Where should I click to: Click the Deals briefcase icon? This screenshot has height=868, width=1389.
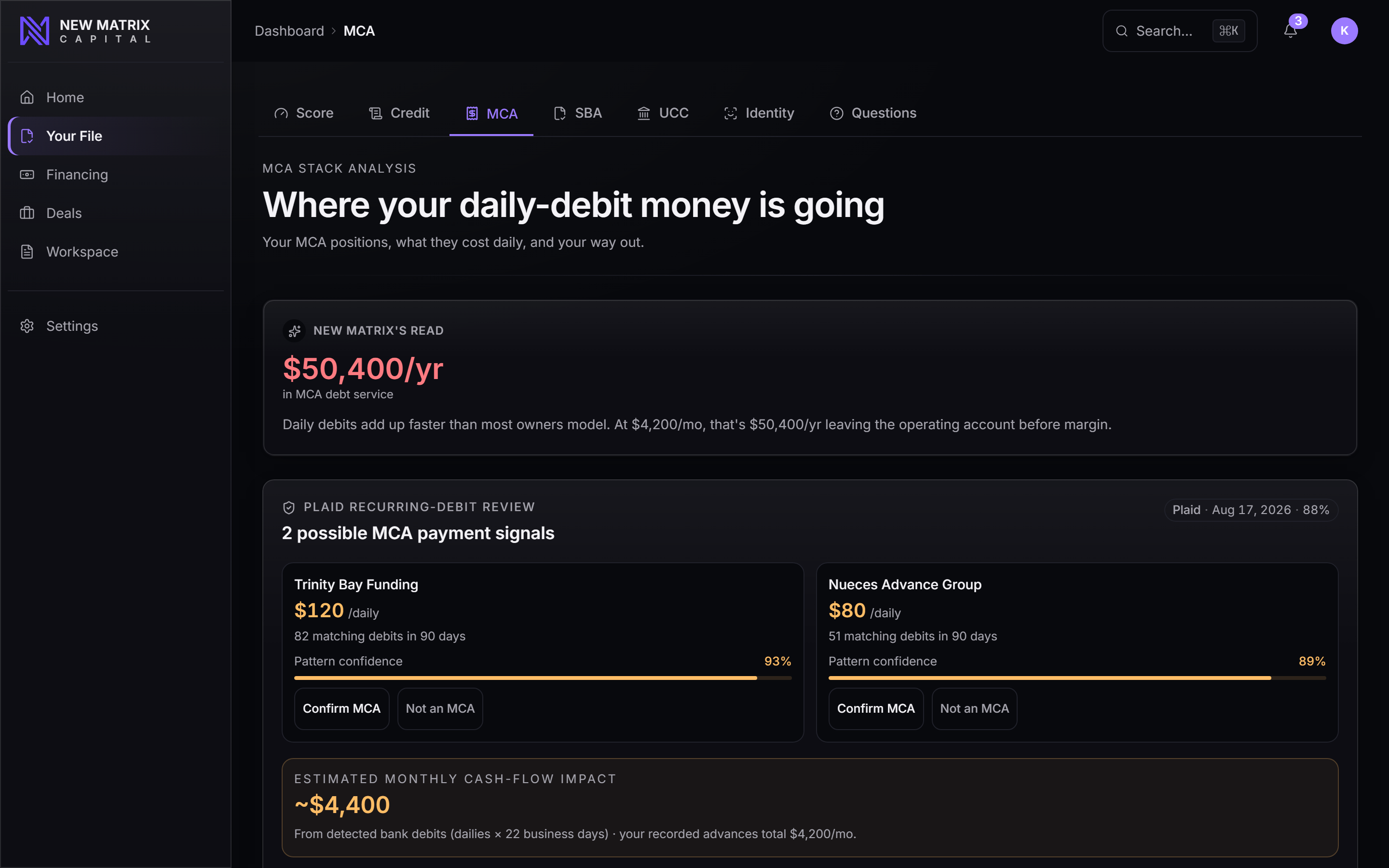point(27,213)
